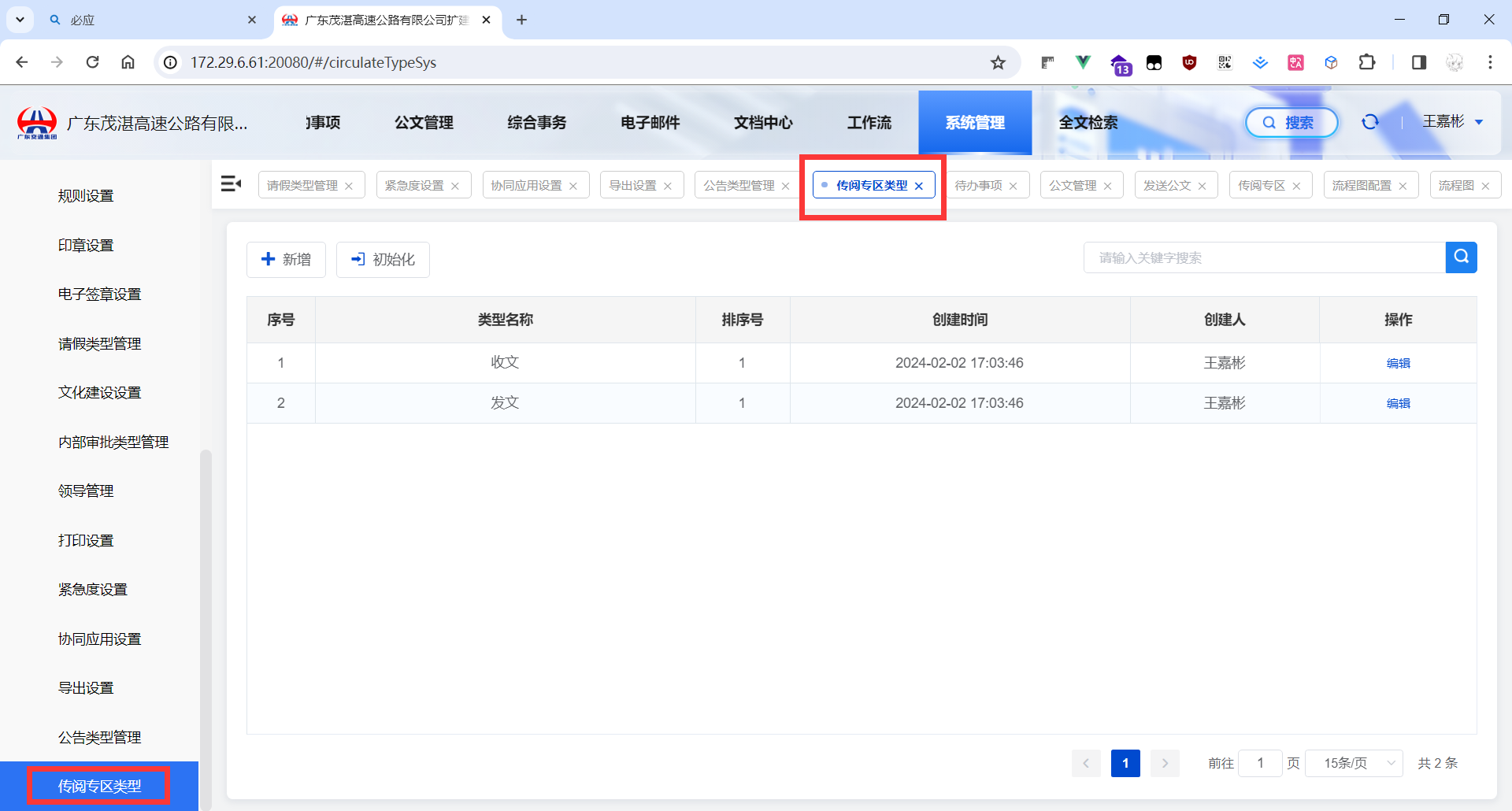Close the 传阅专区 tab

tap(1297, 186)
